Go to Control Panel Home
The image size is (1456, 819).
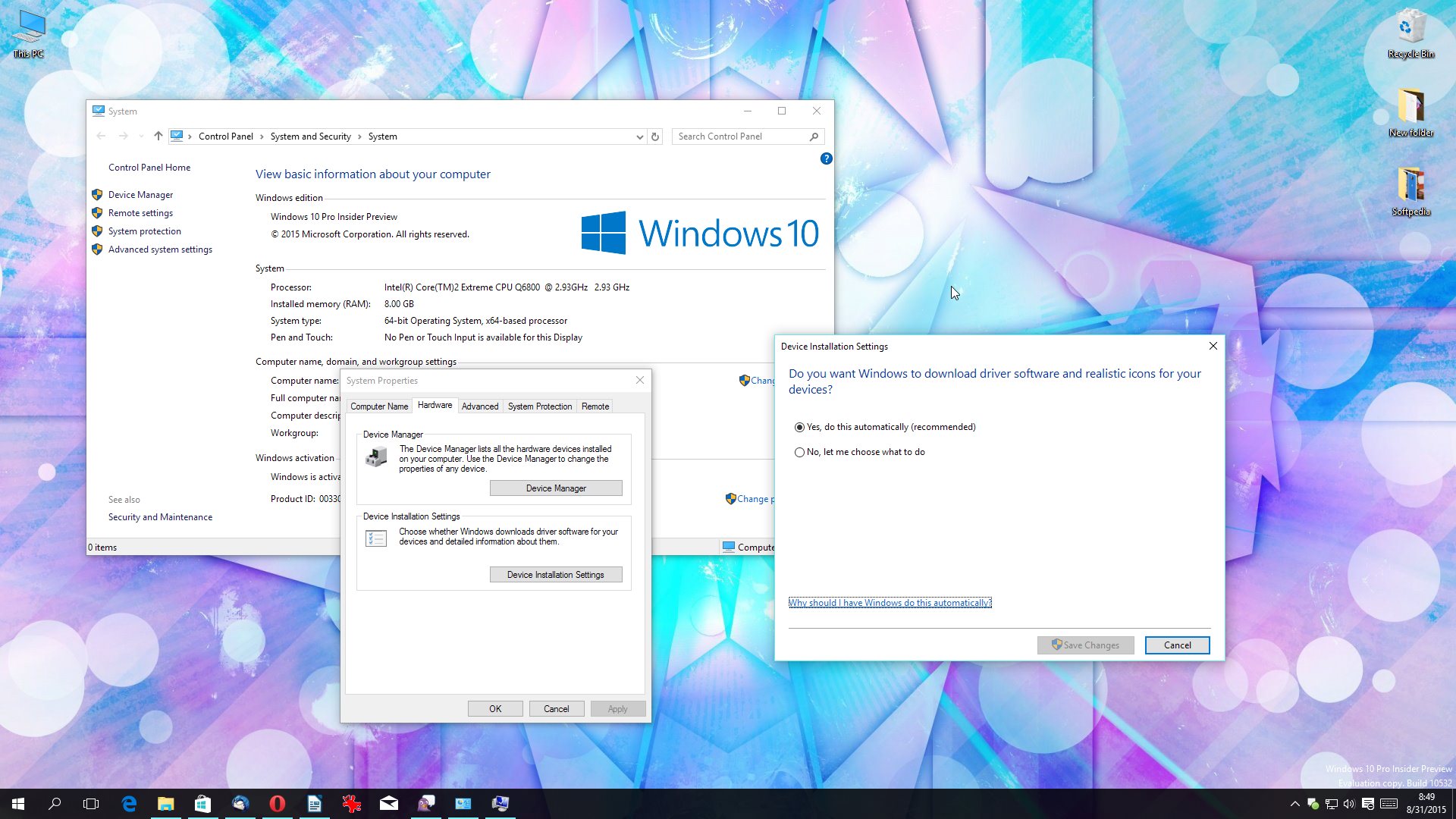[149, 168]
